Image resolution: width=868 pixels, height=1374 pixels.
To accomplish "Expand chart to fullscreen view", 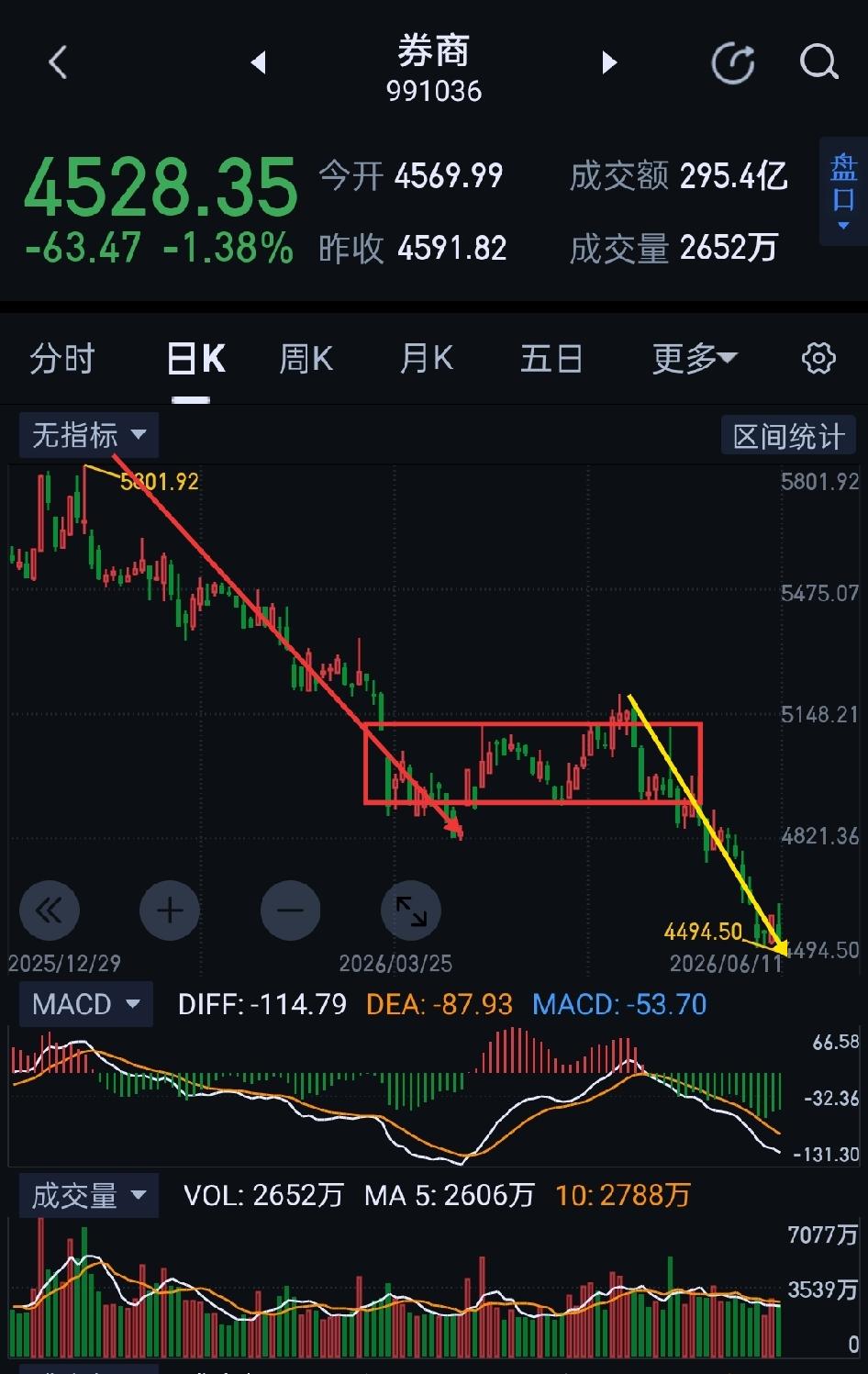I will click(x=411, y=910).
